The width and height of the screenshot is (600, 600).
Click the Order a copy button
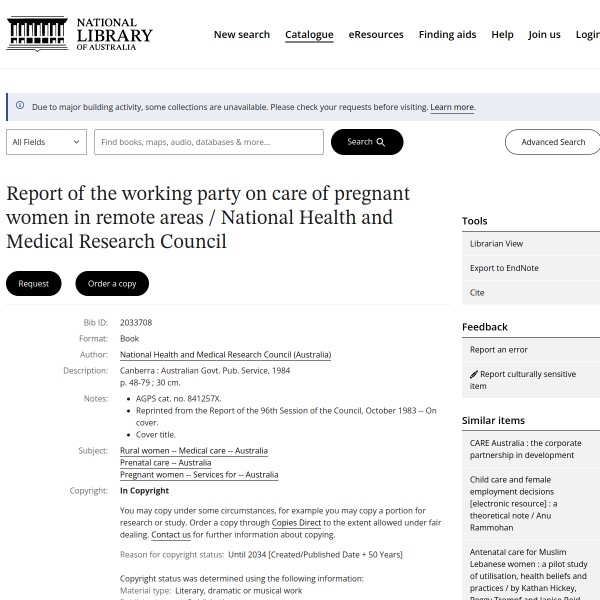tap(112, 283)
